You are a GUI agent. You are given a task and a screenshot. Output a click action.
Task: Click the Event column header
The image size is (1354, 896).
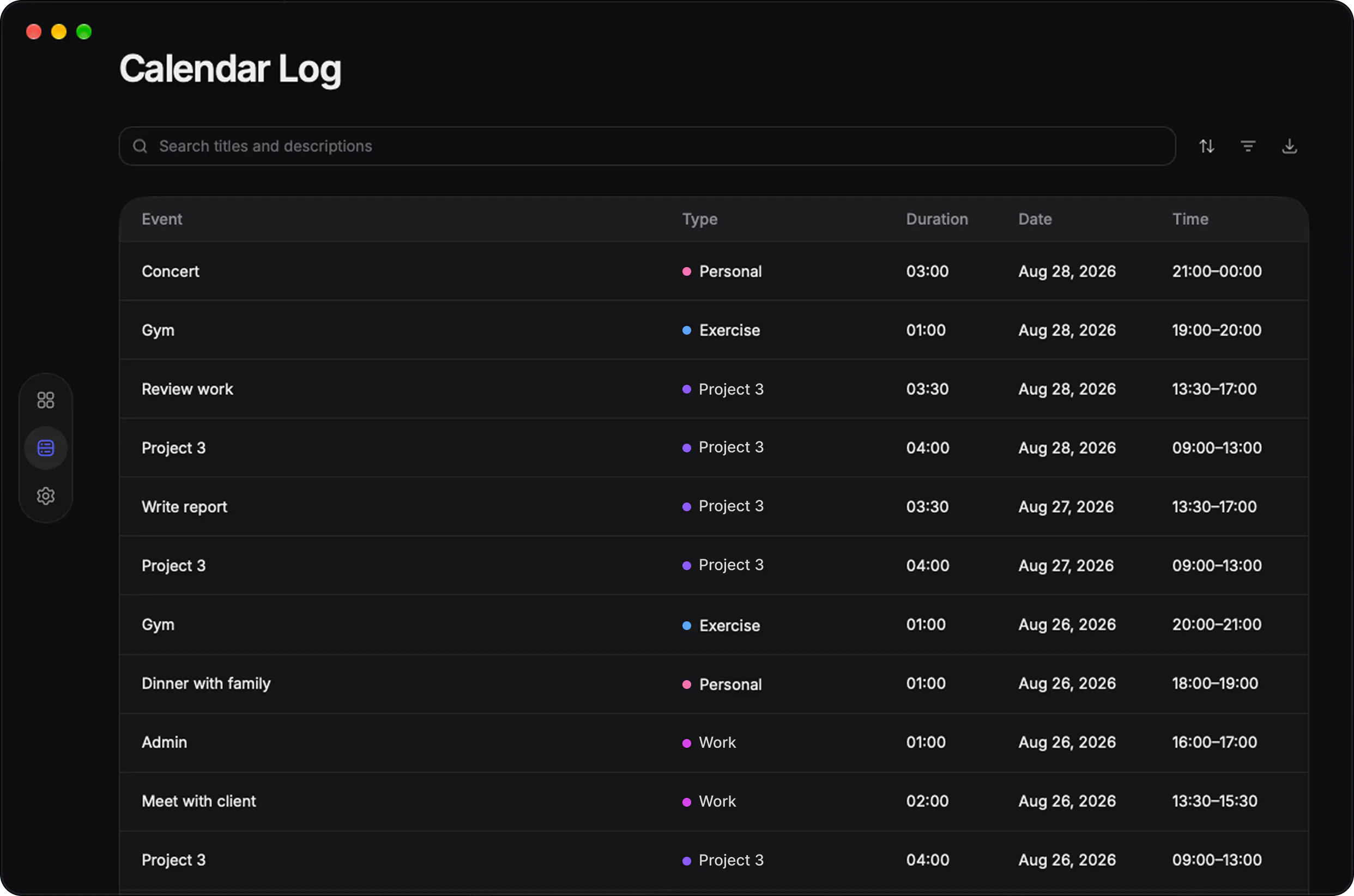(162, 220)
